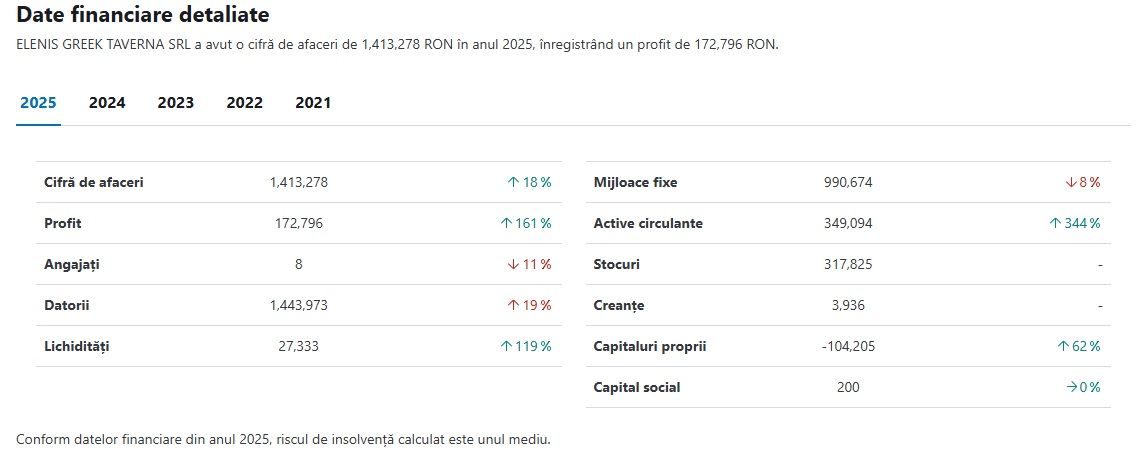Click the Creanțe value 3,936
The image size is (1137, 453).
pyautogui.click(x=848, y=306)
